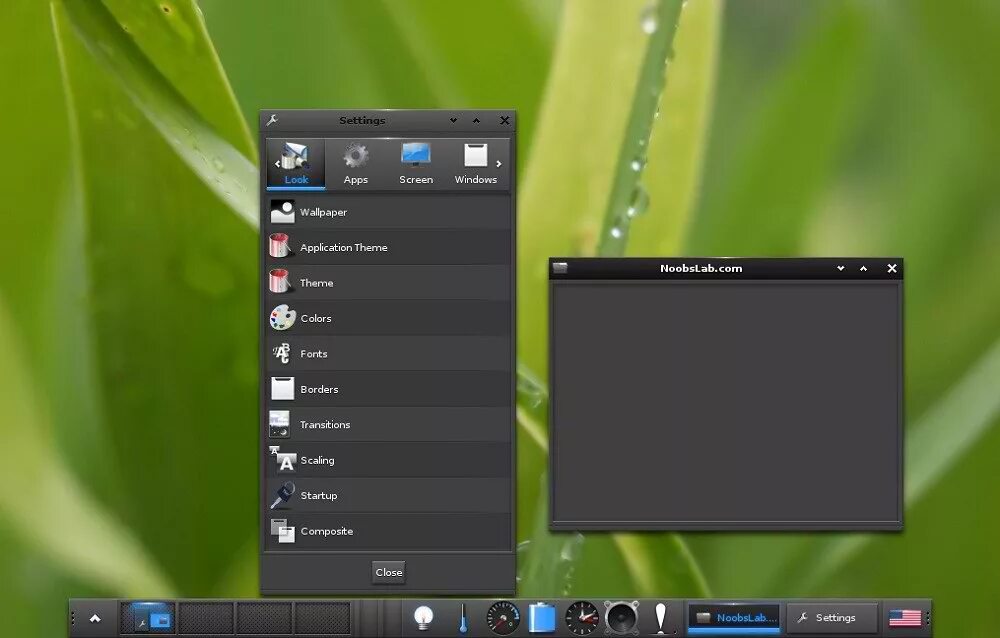Shade the Settings window with the down arrow

[454, 120]
